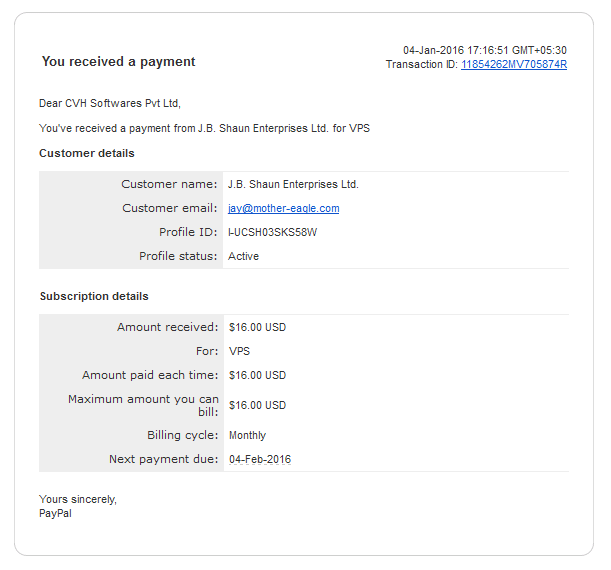
Task: Click the 'Dear CVH Softwares Pvt Ltd' greeting
Action: (110, 103)
